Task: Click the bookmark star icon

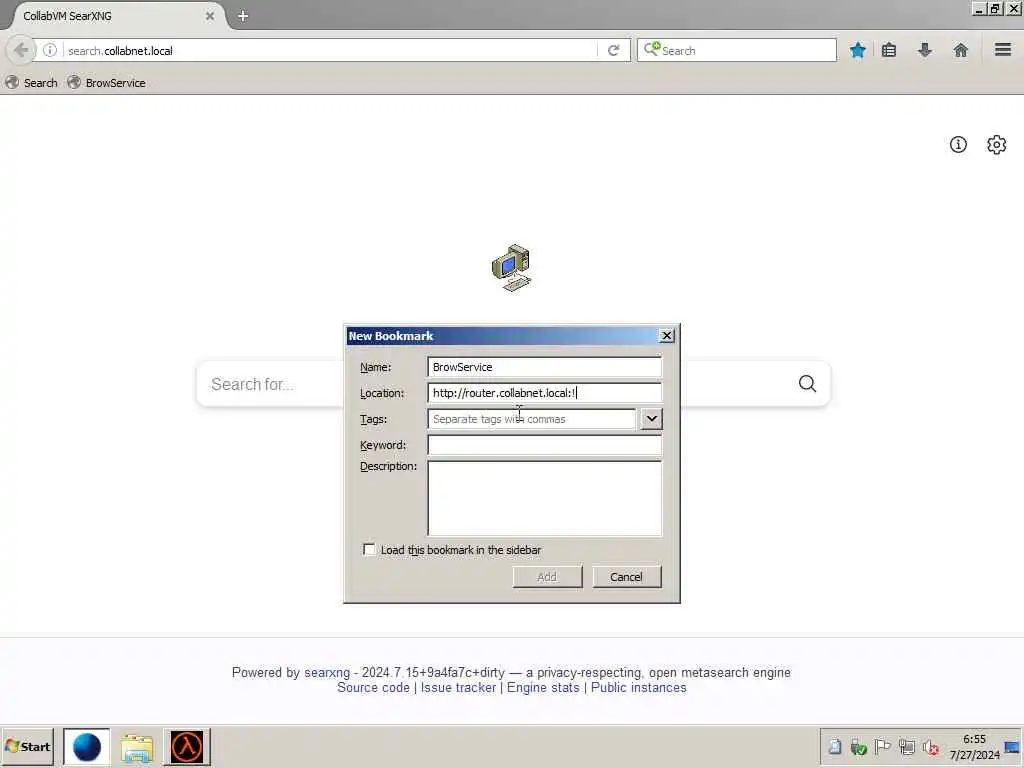Action: (x=857, y=50)
